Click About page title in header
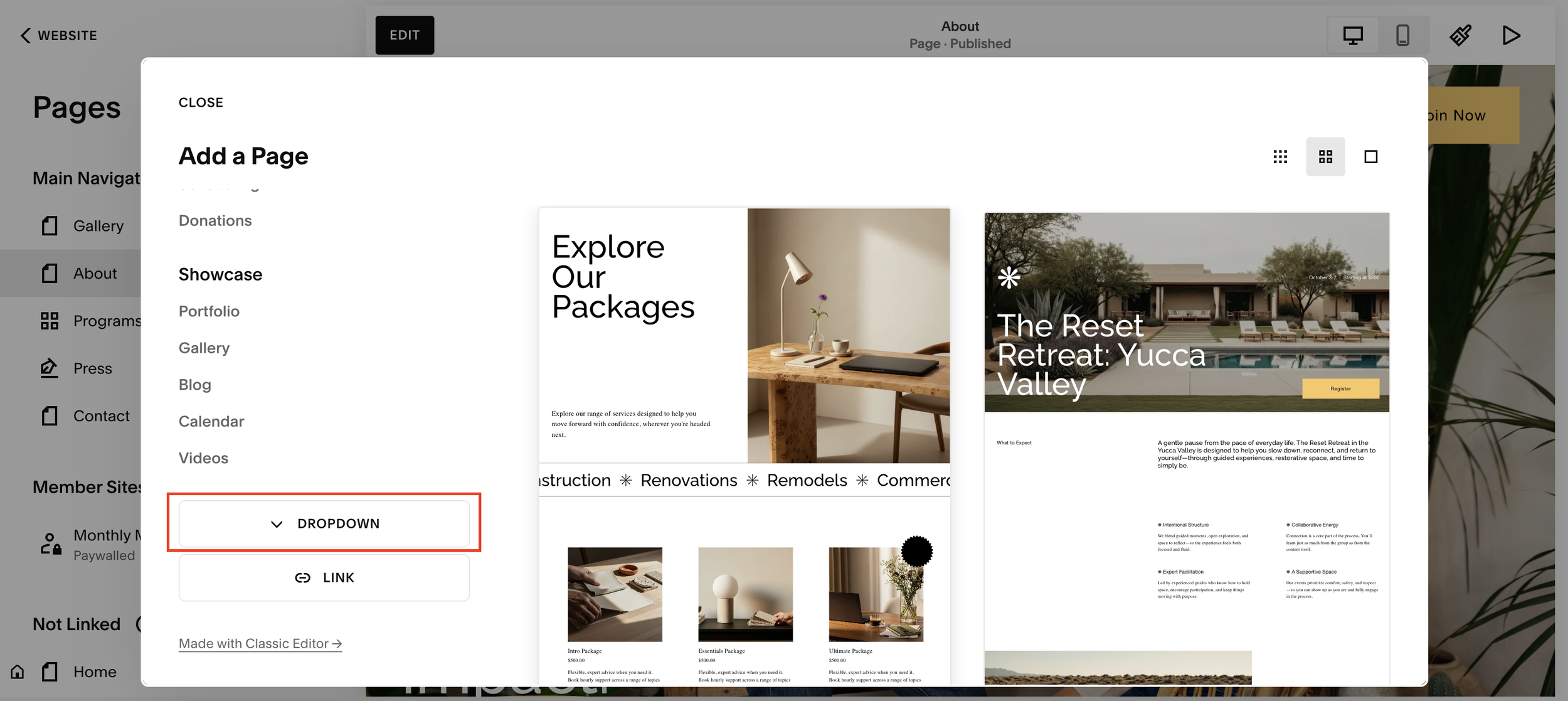This screenshot has width=1568, height=701. click(x=960, y=26)
